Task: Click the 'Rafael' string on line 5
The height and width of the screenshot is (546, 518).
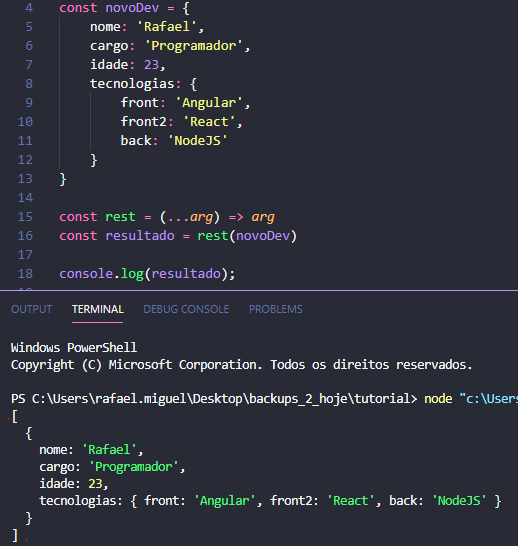Action: (x=167, y=27)
